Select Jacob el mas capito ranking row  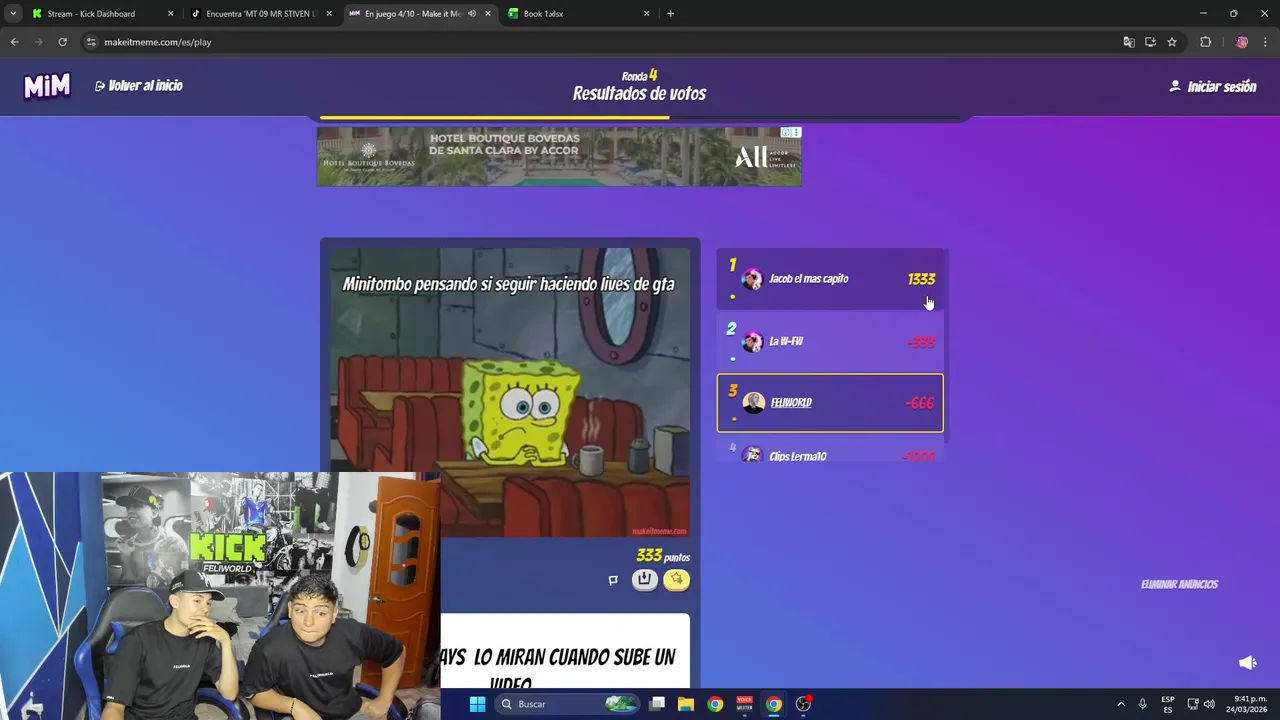(830, 279)
